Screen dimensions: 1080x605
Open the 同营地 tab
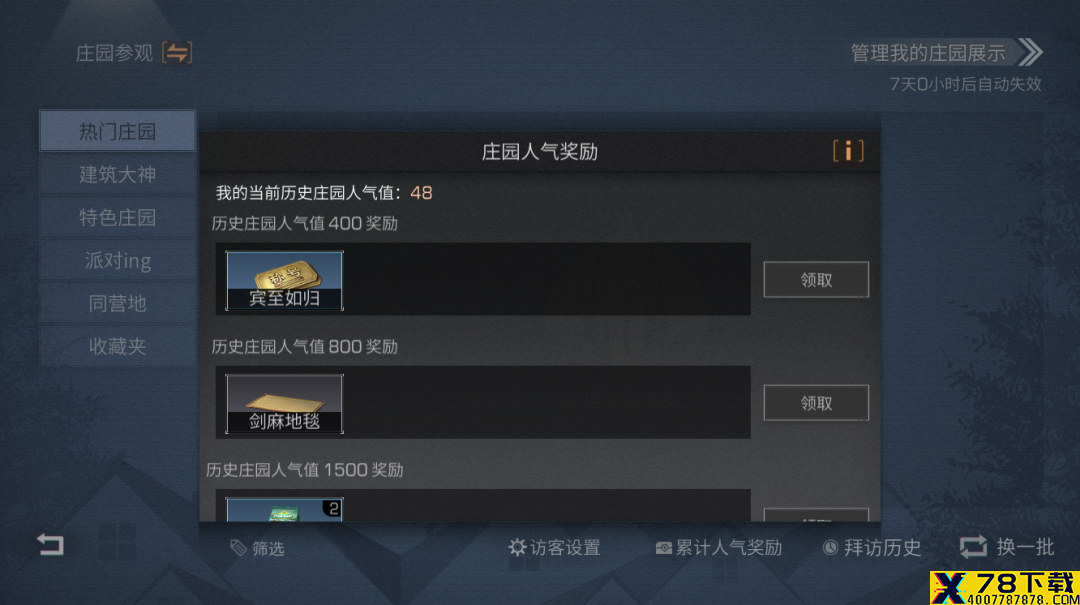click(x=117, y=303)
